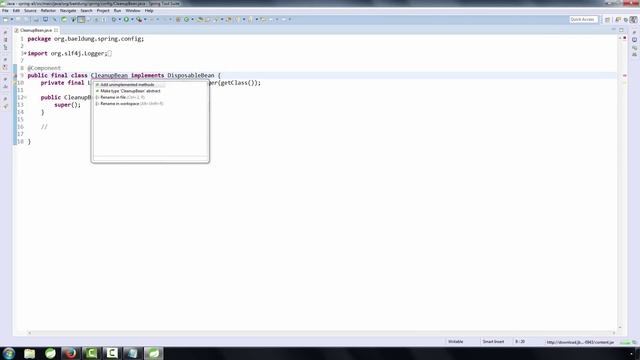640x360 pixels.
Task: Toggle Mark Occurrences in the toolbar
Action: (81, 20)
